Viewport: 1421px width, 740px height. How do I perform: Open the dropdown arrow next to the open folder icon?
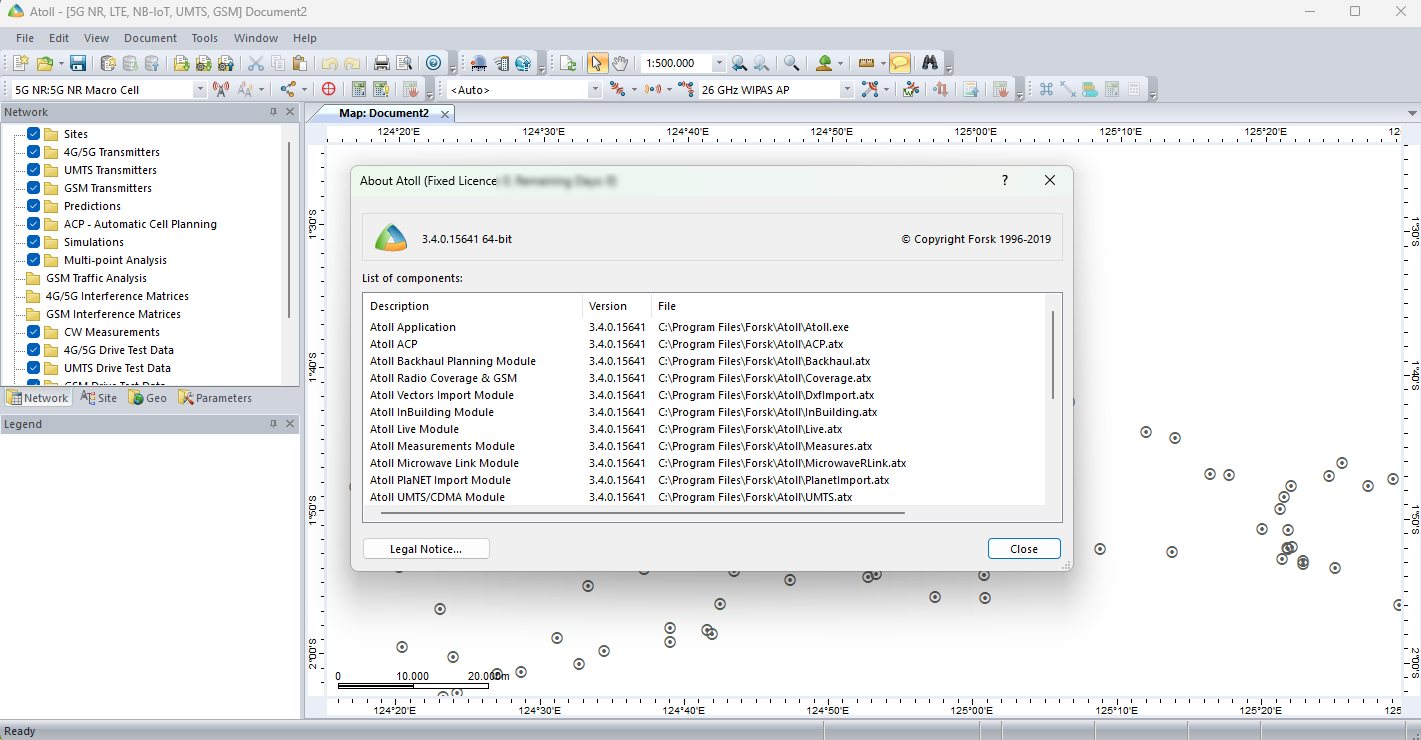point(60,63)
